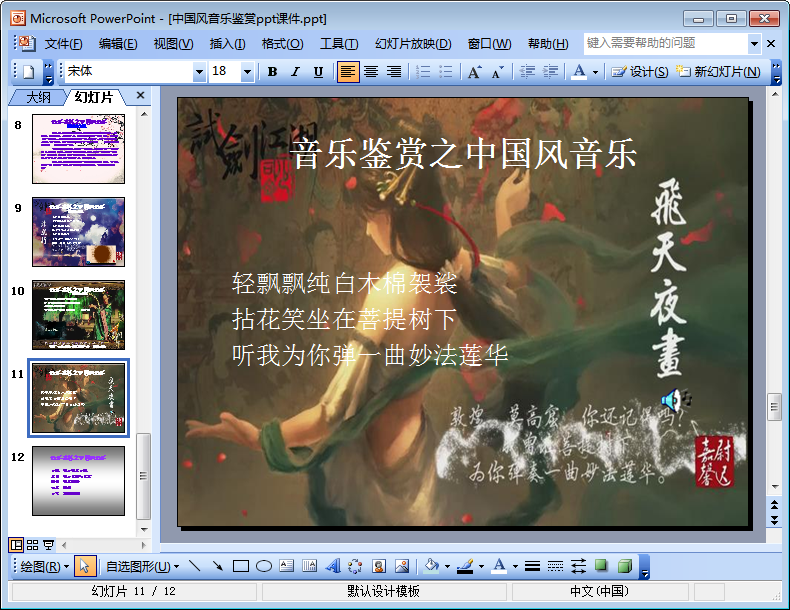This screenshot has height=610, width=790.
Task: Open the Design (设计) pane
Action: tap(640, 72)
